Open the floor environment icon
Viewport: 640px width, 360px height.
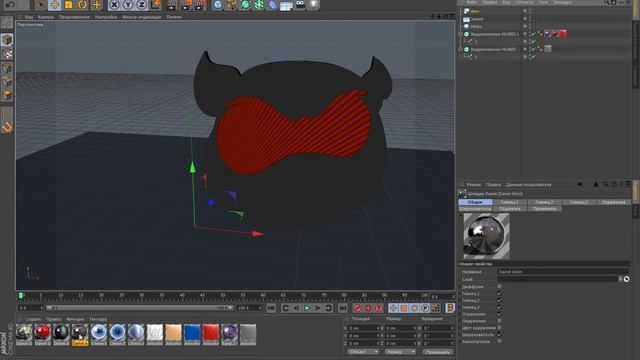286,5
